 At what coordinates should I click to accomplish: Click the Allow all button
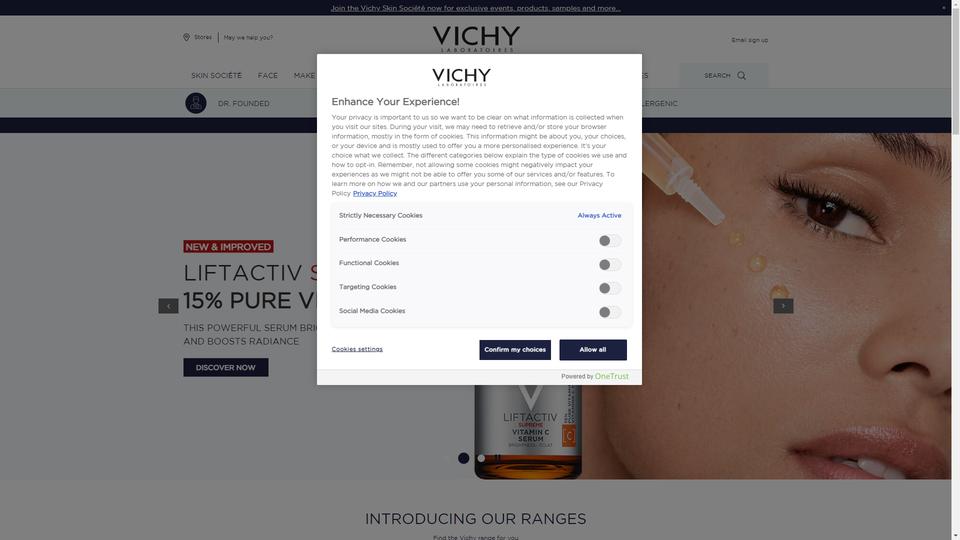(593, 350)
